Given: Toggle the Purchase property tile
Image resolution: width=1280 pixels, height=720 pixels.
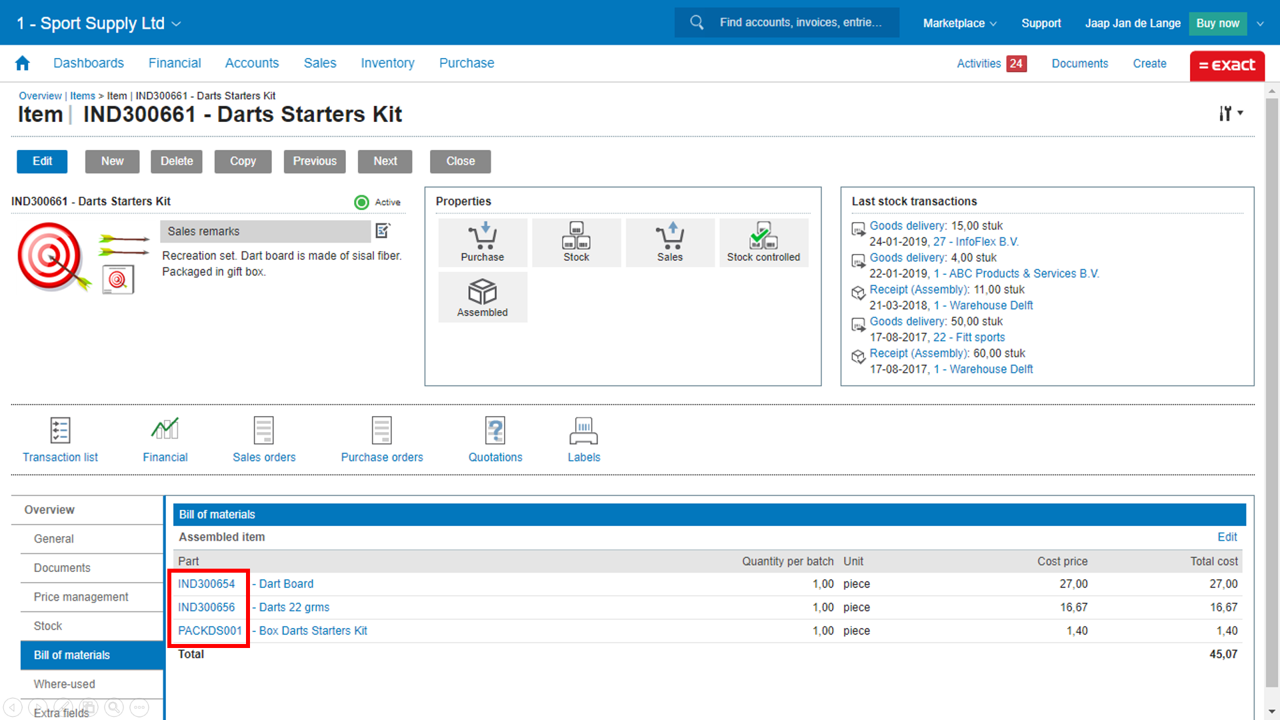Looking at the screenshot, I should click(x=482, y=243).
